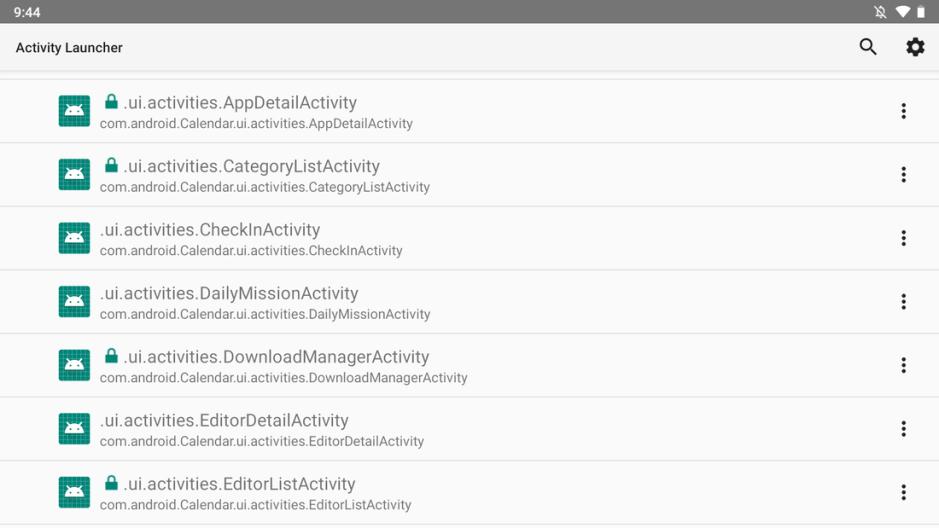Select the com.android.Calendar.ui.activities.DownloadManagerActivity path
The height and width of the screenshot is (528, 939).
(284, 377)
